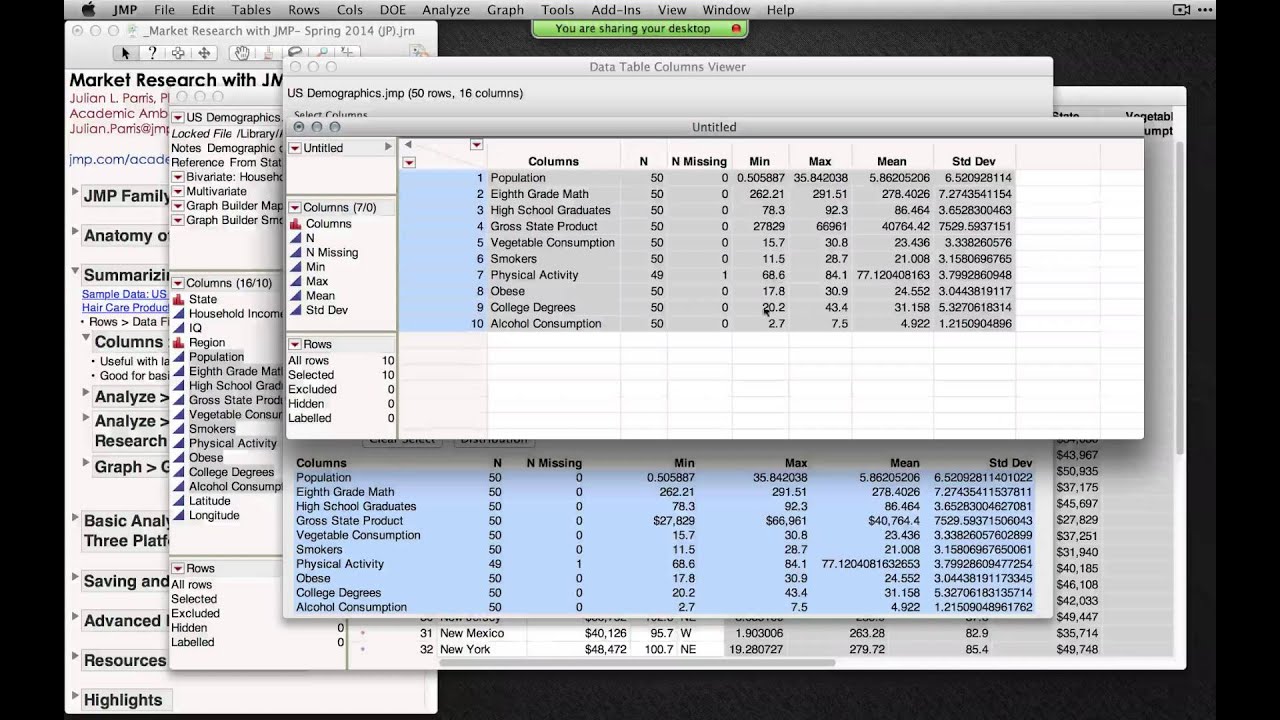Viewport: 1280px width, 720px height.
Task: Open the Columns (7/0) red triangle menu
Action: [x=295, y=208]
